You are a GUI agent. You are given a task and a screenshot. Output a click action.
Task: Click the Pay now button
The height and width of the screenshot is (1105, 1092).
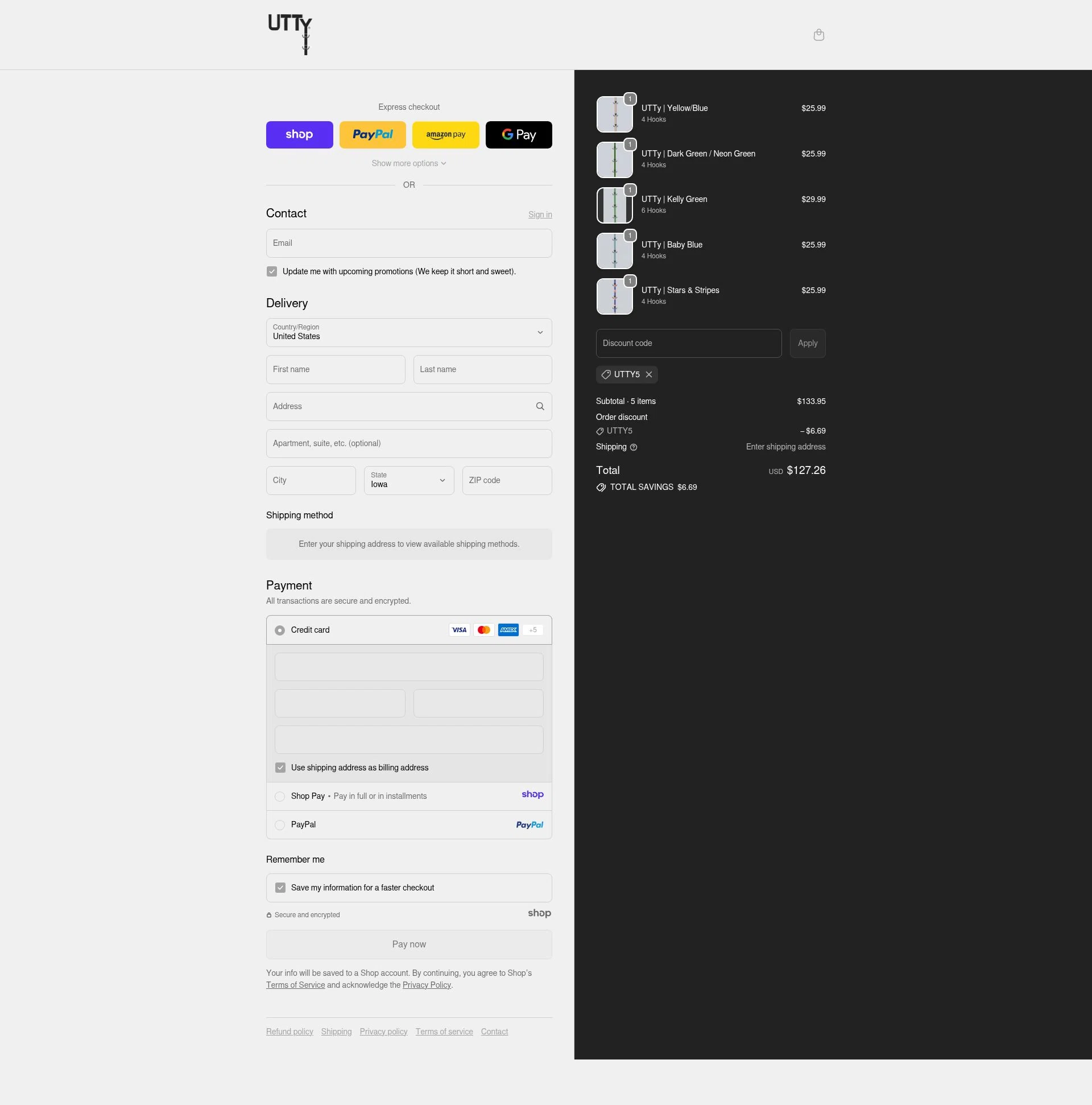[x=408, y=945]
